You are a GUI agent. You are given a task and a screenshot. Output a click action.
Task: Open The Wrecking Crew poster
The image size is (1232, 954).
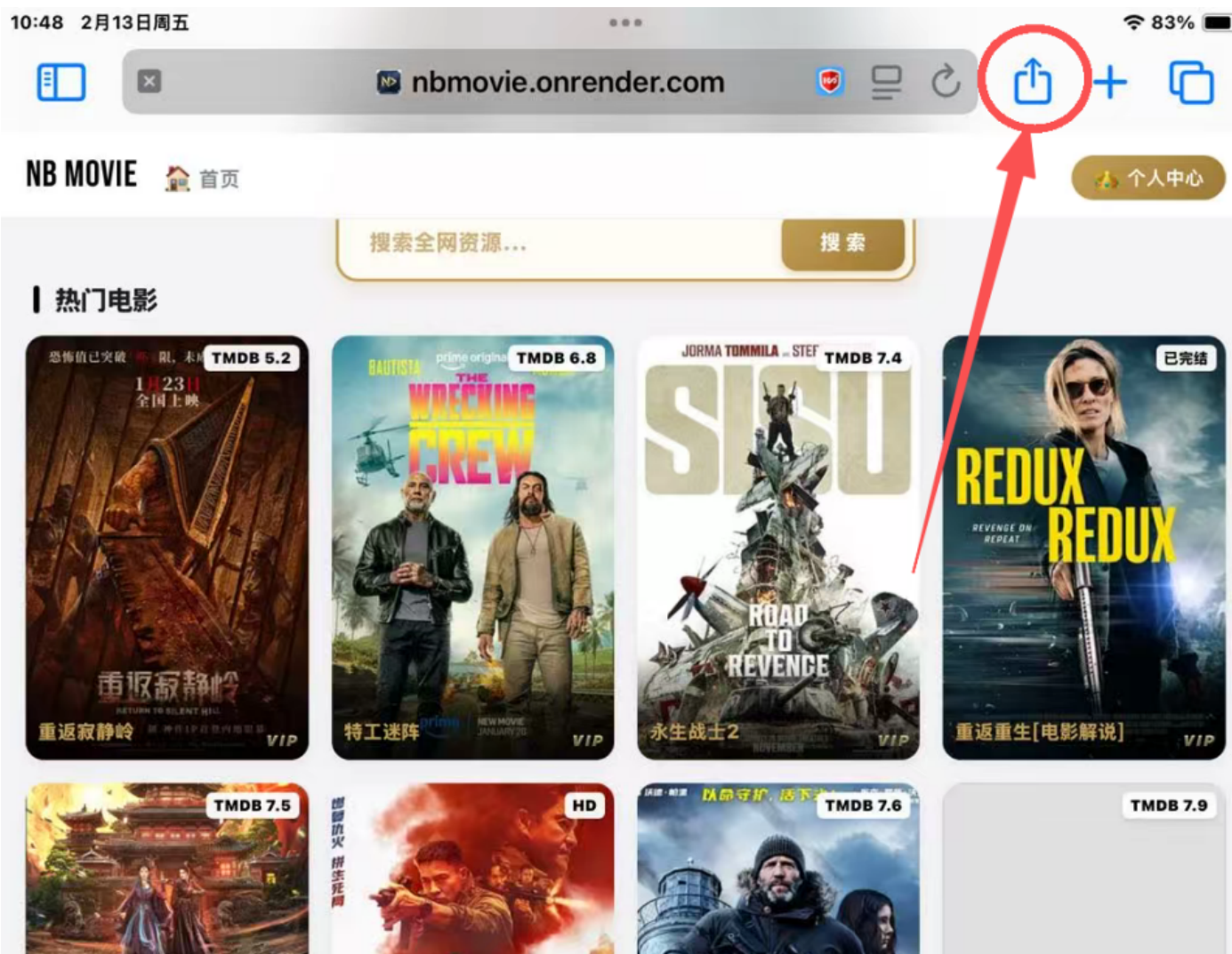(x=473, y=548)
